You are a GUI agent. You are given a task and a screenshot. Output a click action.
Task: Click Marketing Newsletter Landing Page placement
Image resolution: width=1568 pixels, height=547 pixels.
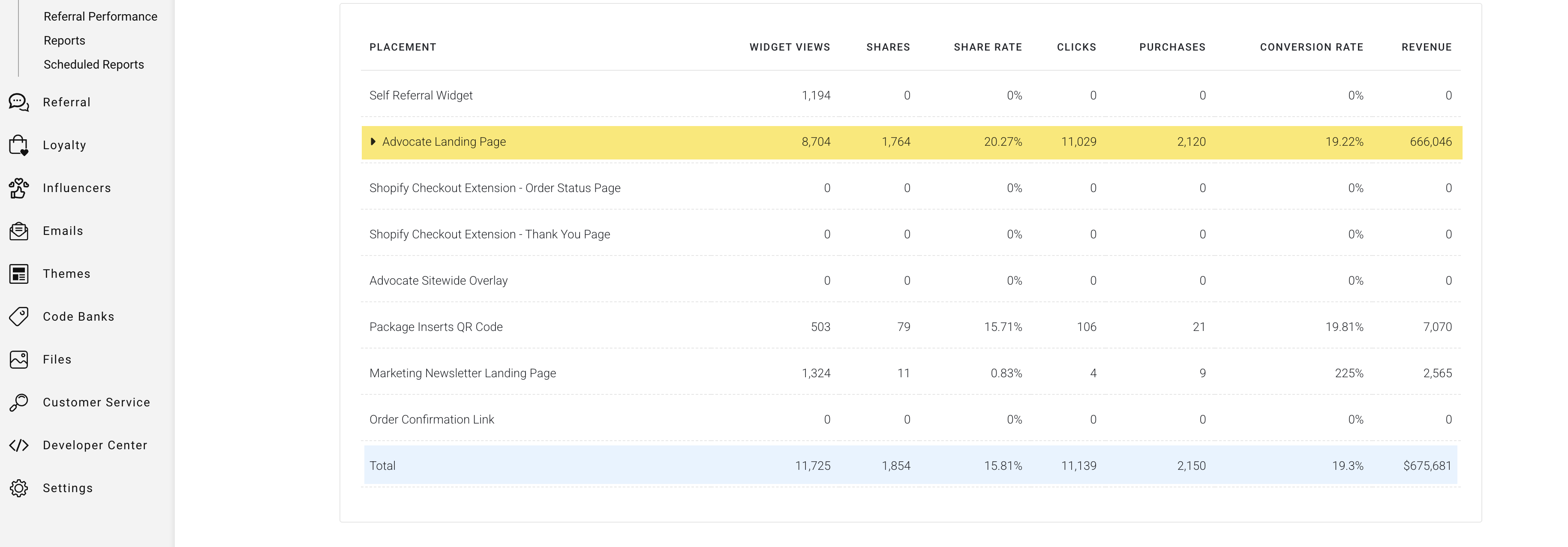click(463, 373)
